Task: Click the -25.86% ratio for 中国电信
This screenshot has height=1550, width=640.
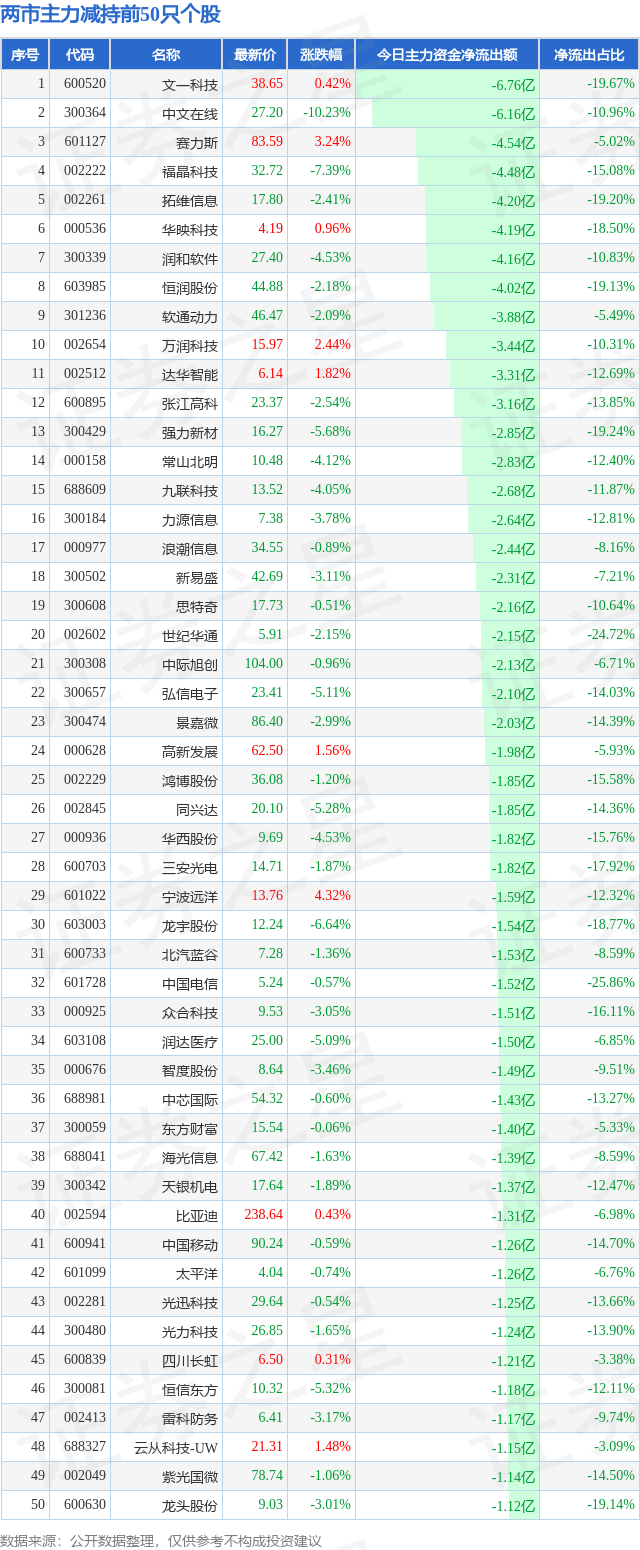Action: pyautogui.click(x=610, y=983)
